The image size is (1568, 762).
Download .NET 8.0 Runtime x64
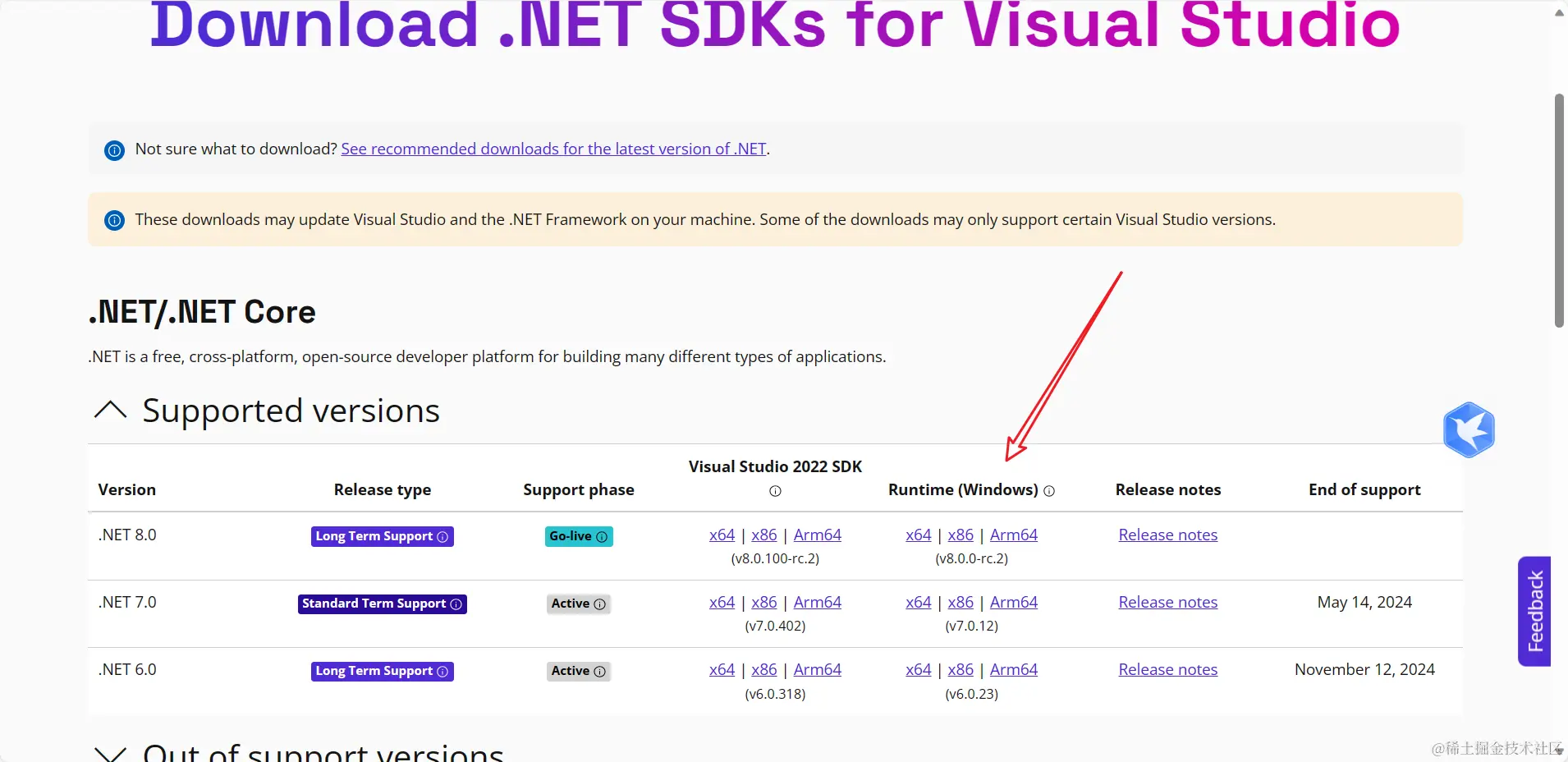[x=918, y=535]
